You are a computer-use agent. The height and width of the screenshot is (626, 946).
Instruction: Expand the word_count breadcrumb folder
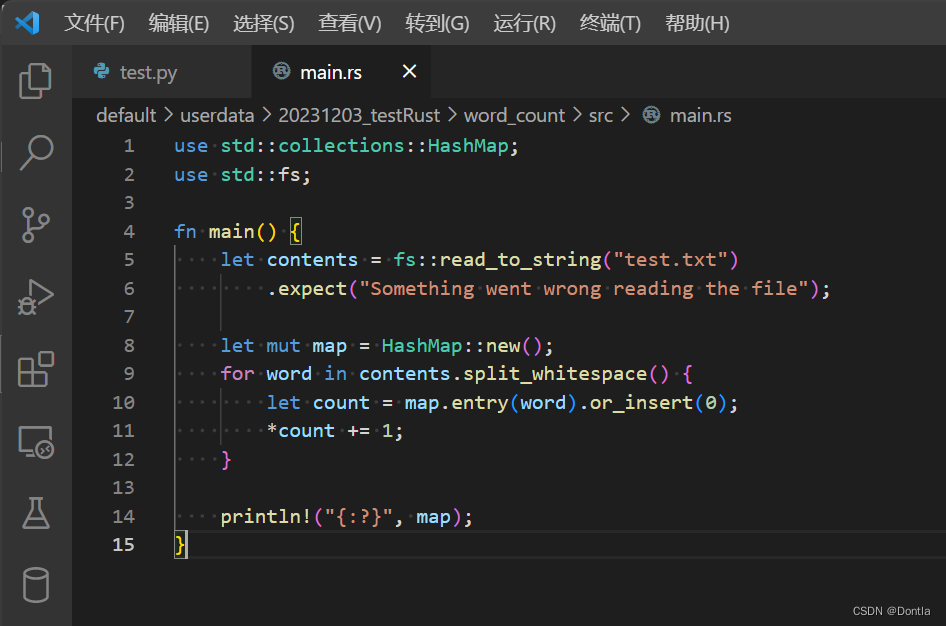point(514,115)
